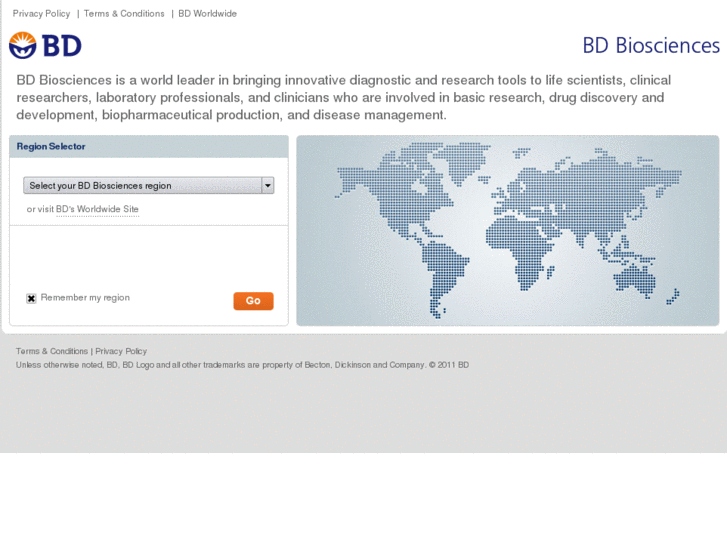
Task: Open Privacy Policy in top navigation
Action: click(x=41, y=13)
